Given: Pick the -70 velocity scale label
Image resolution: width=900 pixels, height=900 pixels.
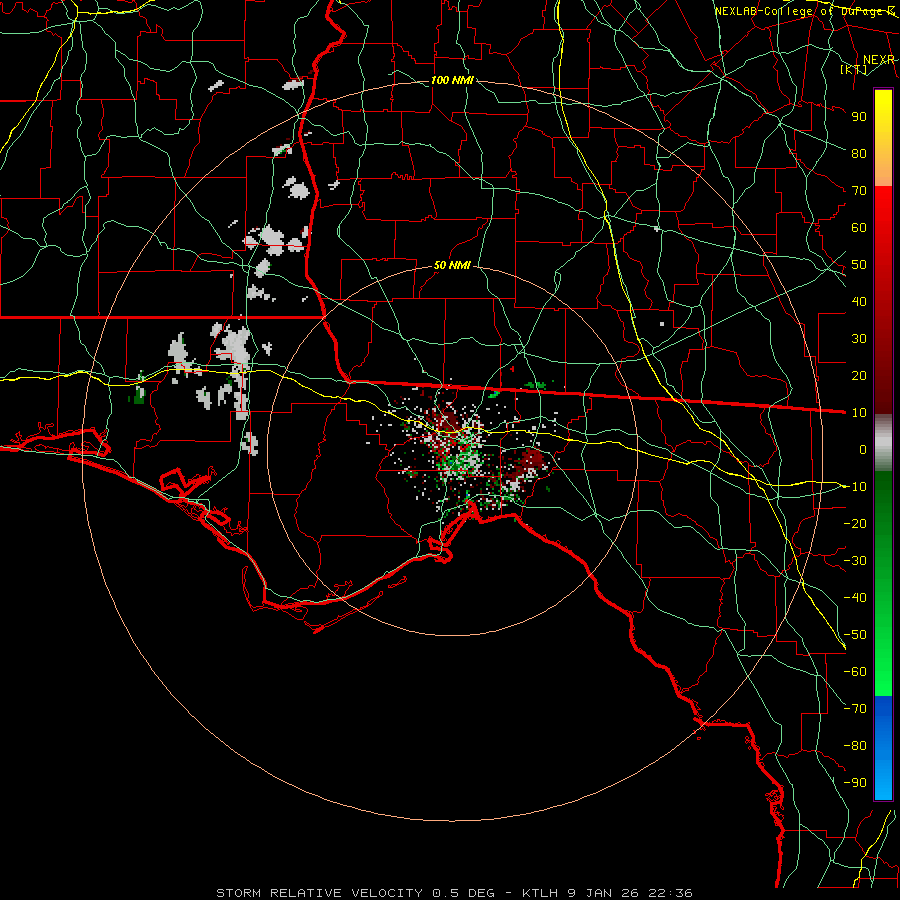Looking at the screenshot, I should tap(855, 709).
